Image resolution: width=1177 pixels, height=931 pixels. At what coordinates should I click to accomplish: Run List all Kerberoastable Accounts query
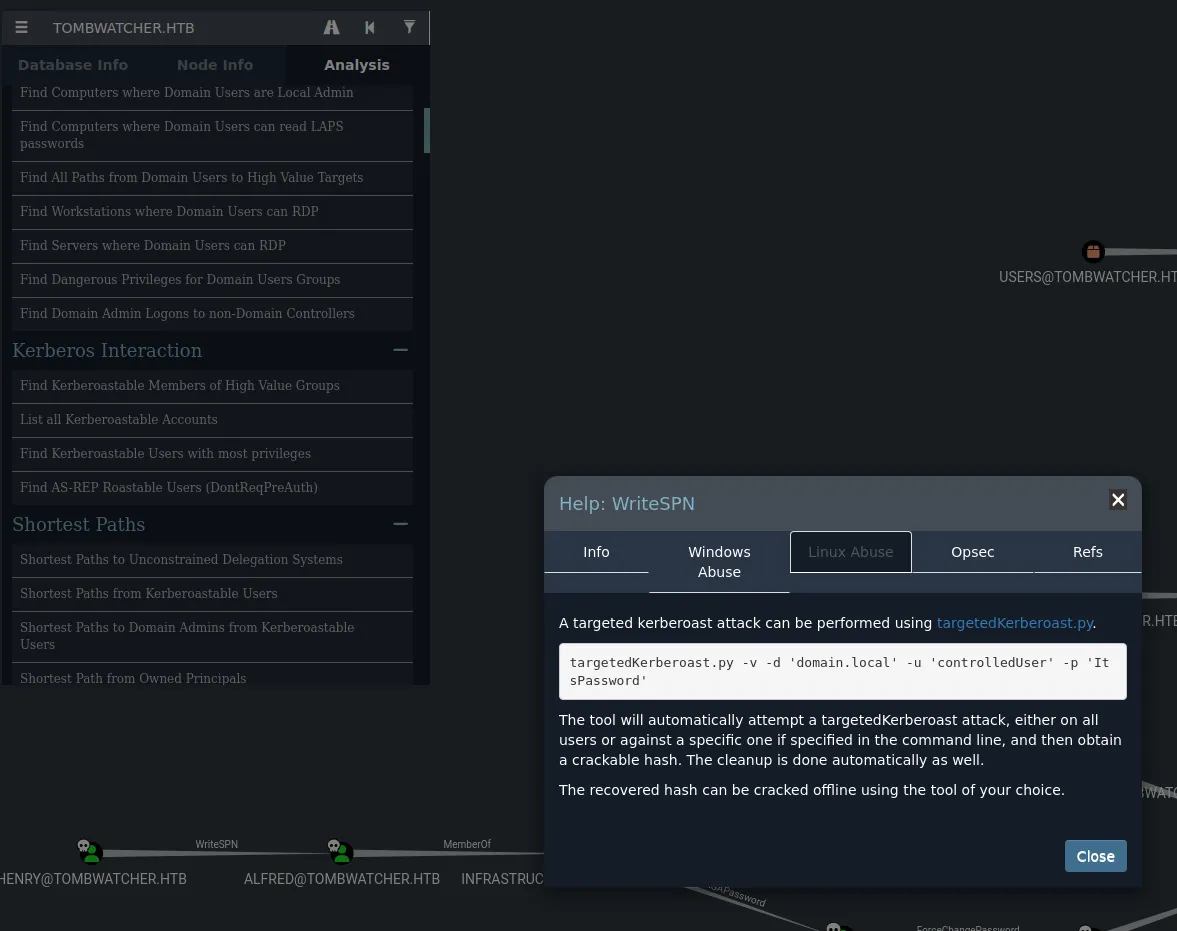pos(212,420)
